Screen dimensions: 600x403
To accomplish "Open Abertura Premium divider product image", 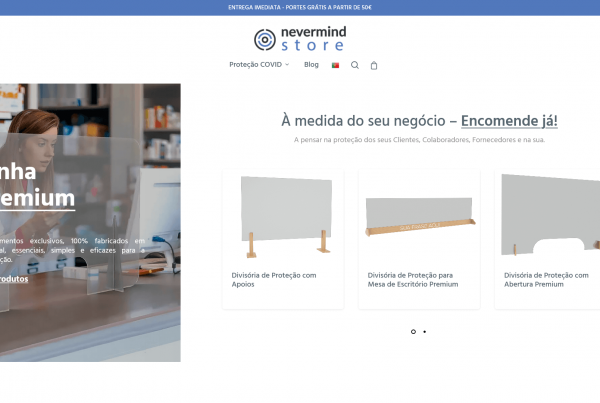I will coord(550,215).
